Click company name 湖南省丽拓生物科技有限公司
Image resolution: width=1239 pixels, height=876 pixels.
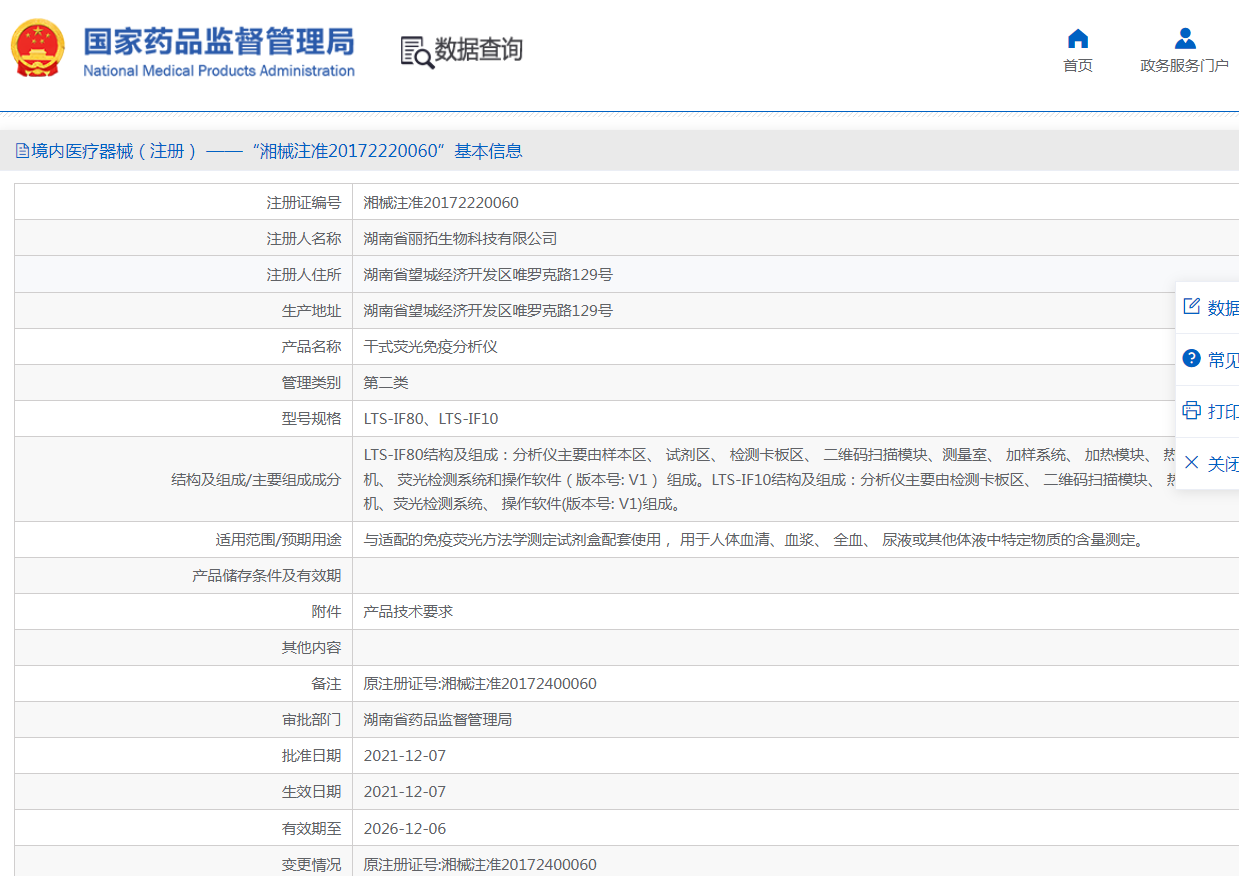tap(460, 239)
